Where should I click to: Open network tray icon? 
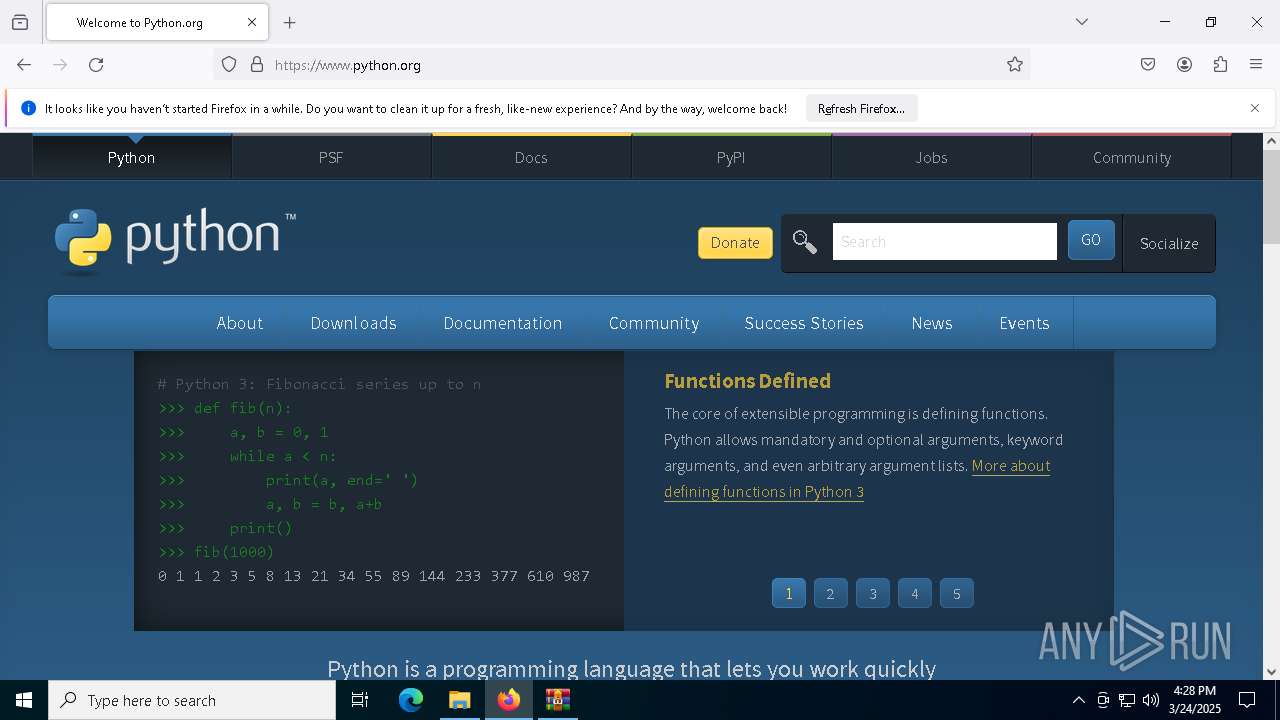tap(1127, 700)
